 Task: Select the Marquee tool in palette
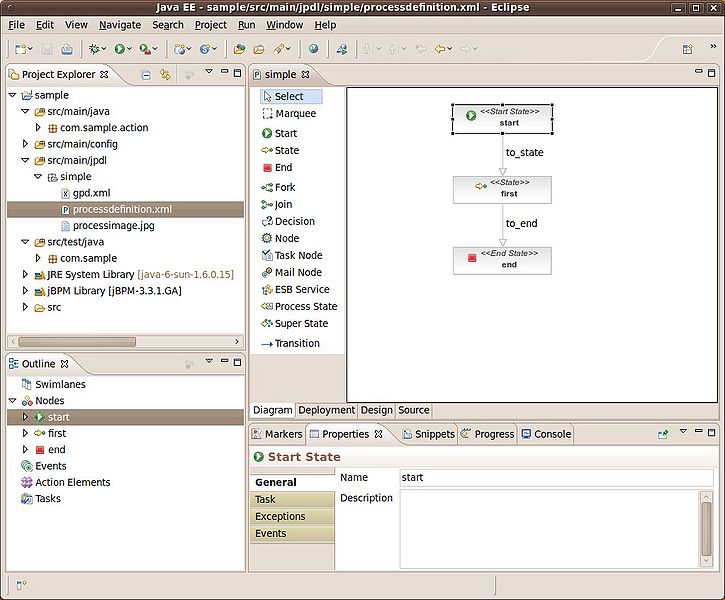pyautogui.click(x=289, y=114)
